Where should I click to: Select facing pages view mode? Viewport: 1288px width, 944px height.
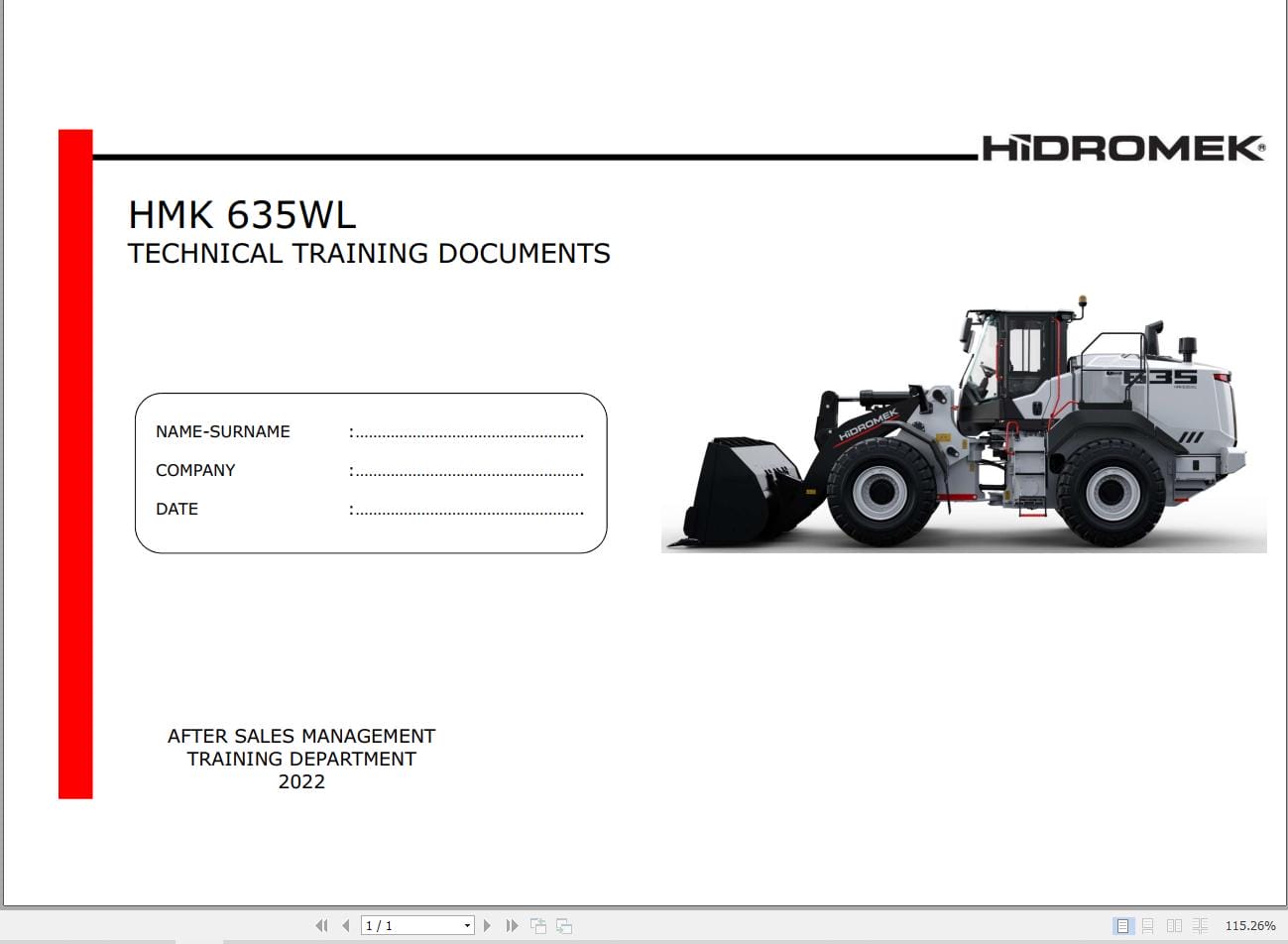(x=1174, y=925)
